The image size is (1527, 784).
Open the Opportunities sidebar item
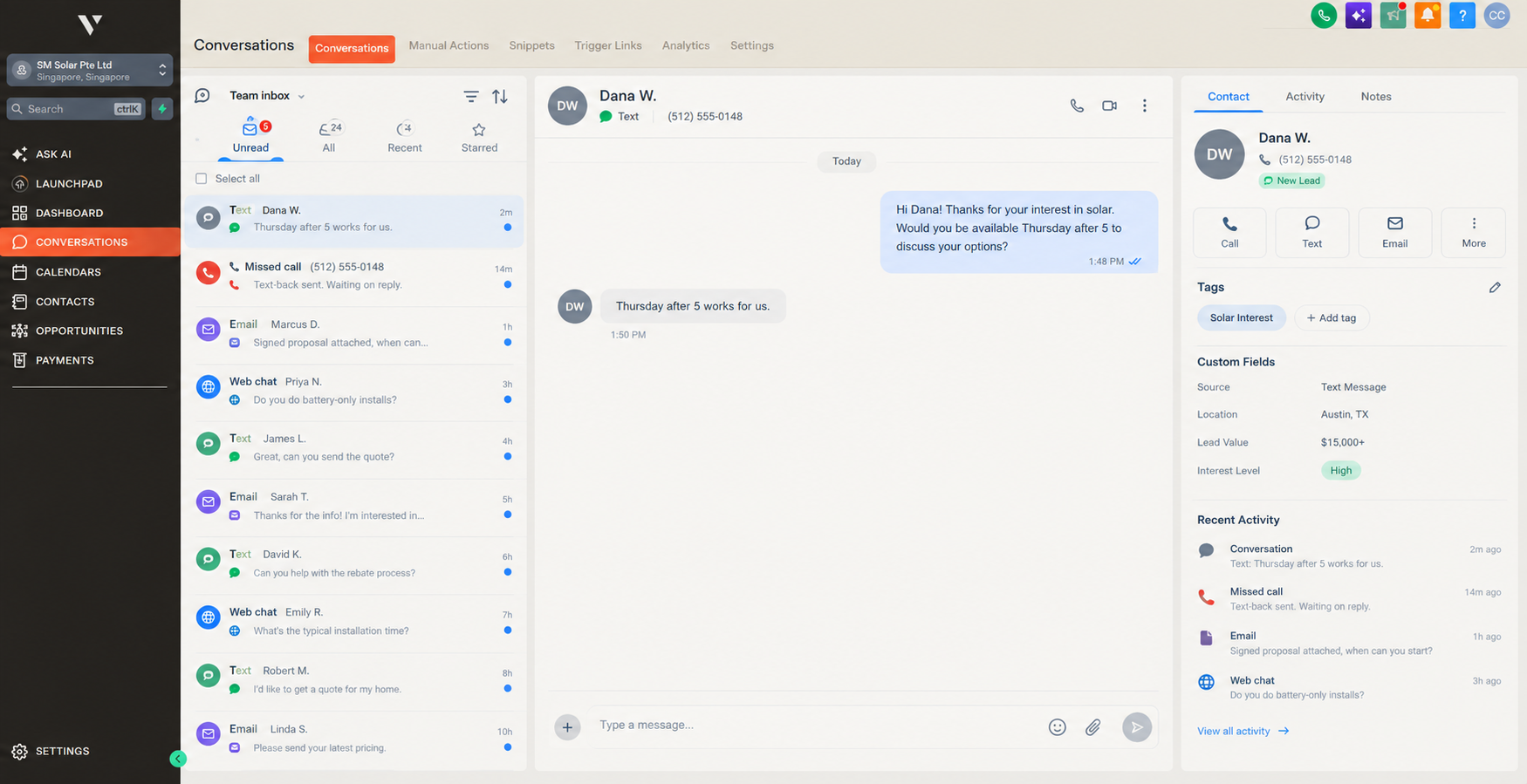coord(90,331)
